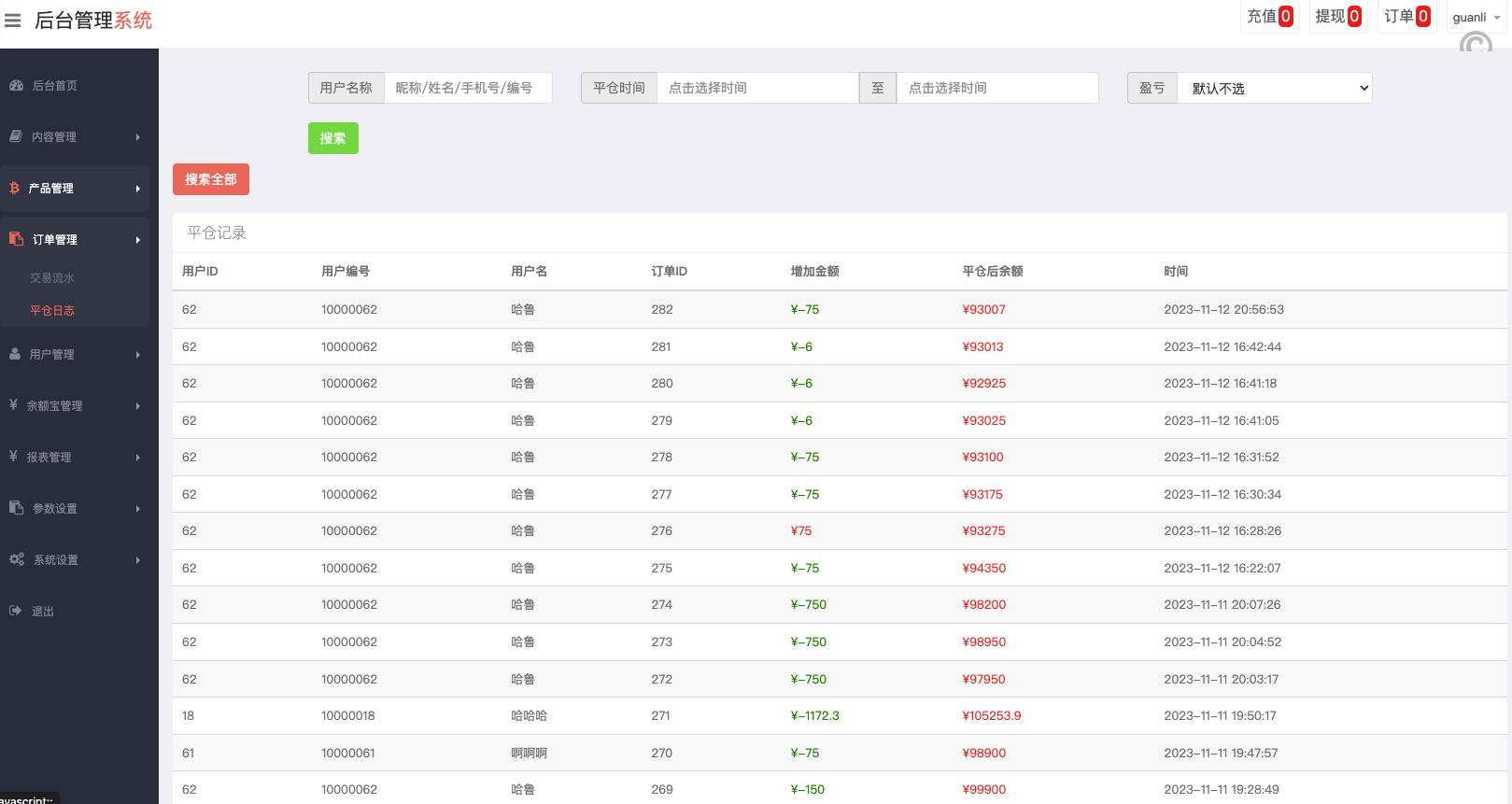Expand the 报表管理 submenu arrow
The height and width of the screenshot is (804, 1512).
click(x=138, y=458)
